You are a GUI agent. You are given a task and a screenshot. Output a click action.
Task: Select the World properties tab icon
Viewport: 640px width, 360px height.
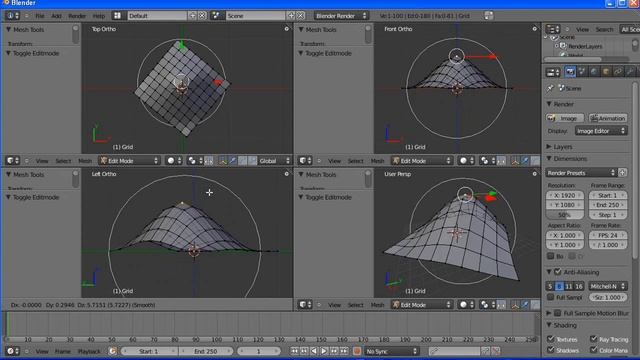pos(594,72)
